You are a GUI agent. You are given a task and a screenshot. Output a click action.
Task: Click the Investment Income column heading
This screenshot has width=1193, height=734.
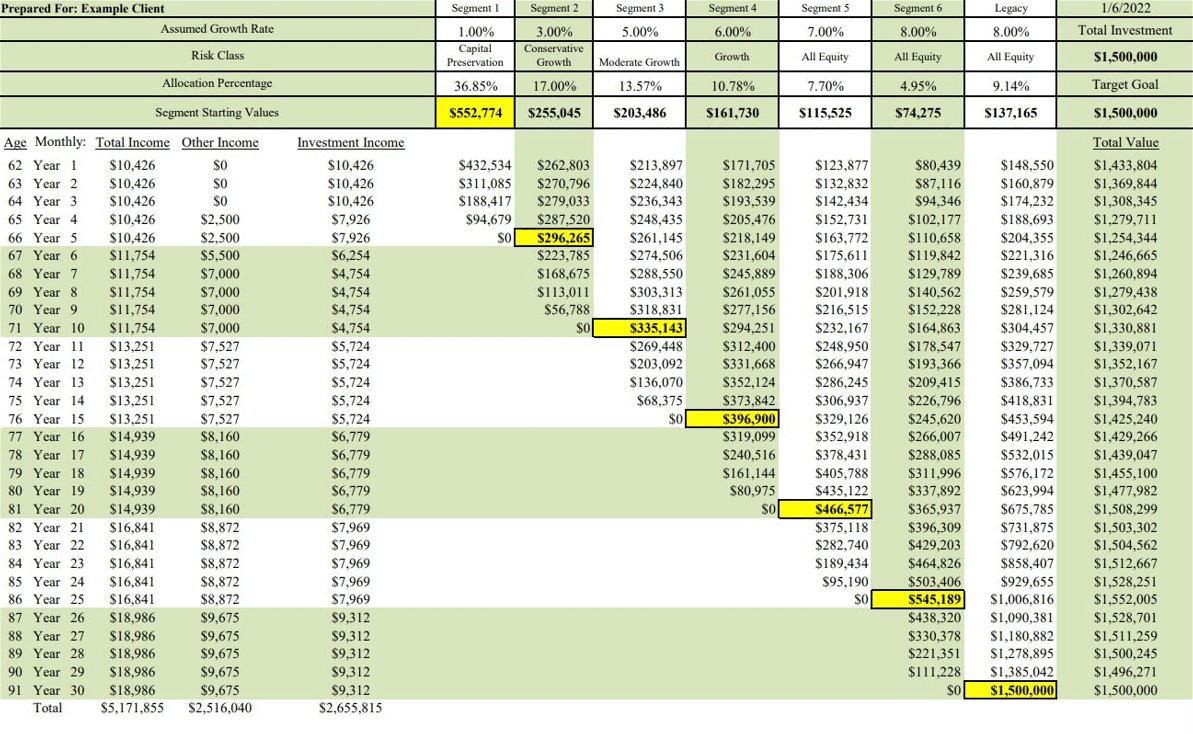coord(351,142)
